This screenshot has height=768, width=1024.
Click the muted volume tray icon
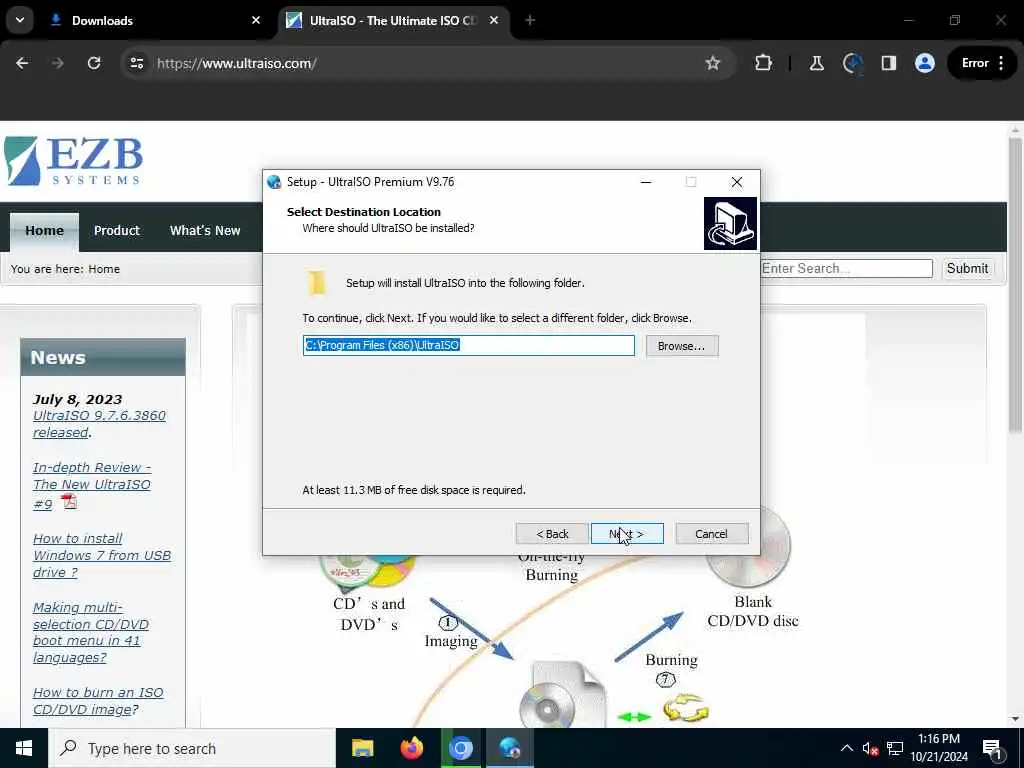(x=870, y=748)
